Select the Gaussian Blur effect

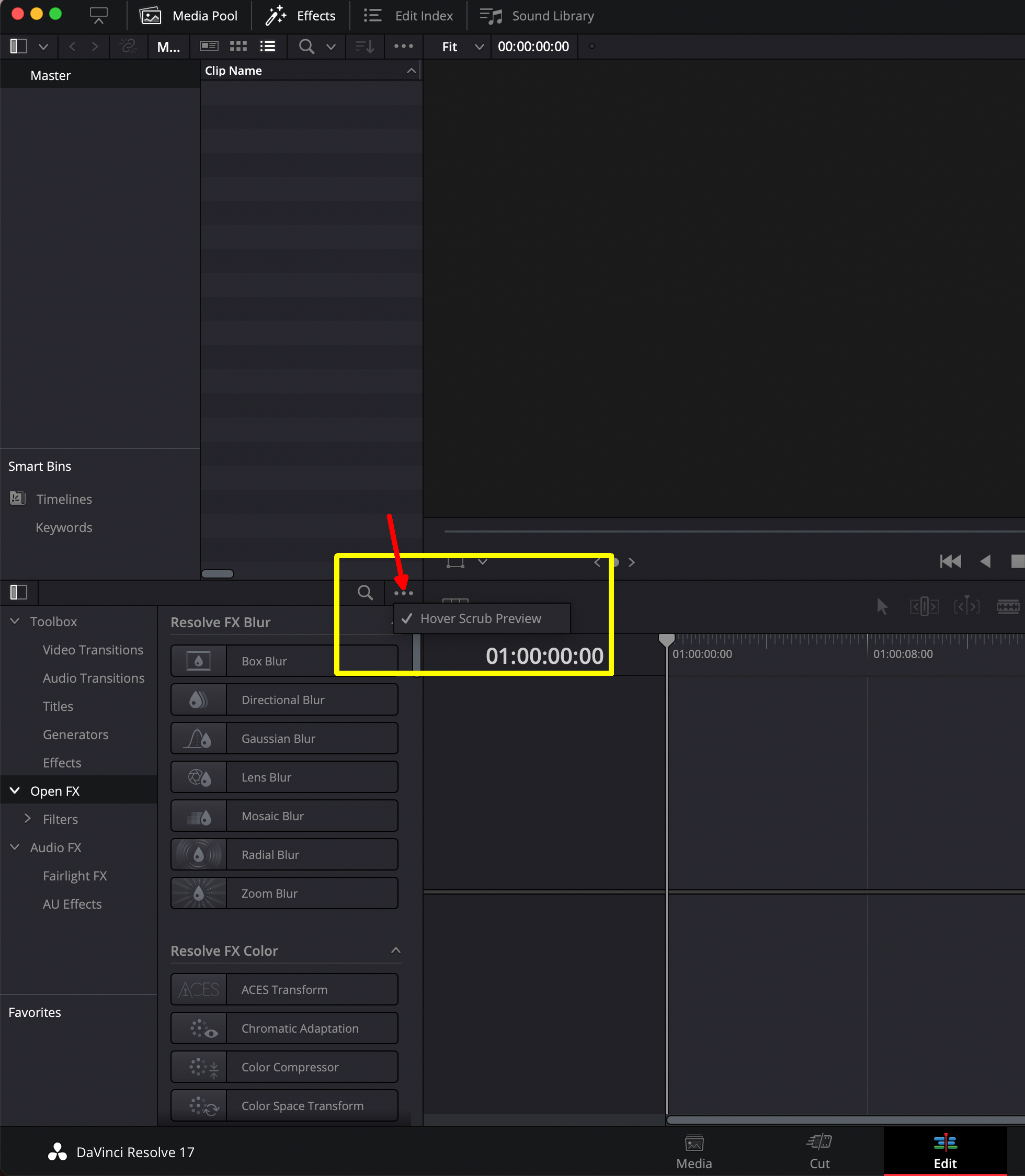(284, 738)
